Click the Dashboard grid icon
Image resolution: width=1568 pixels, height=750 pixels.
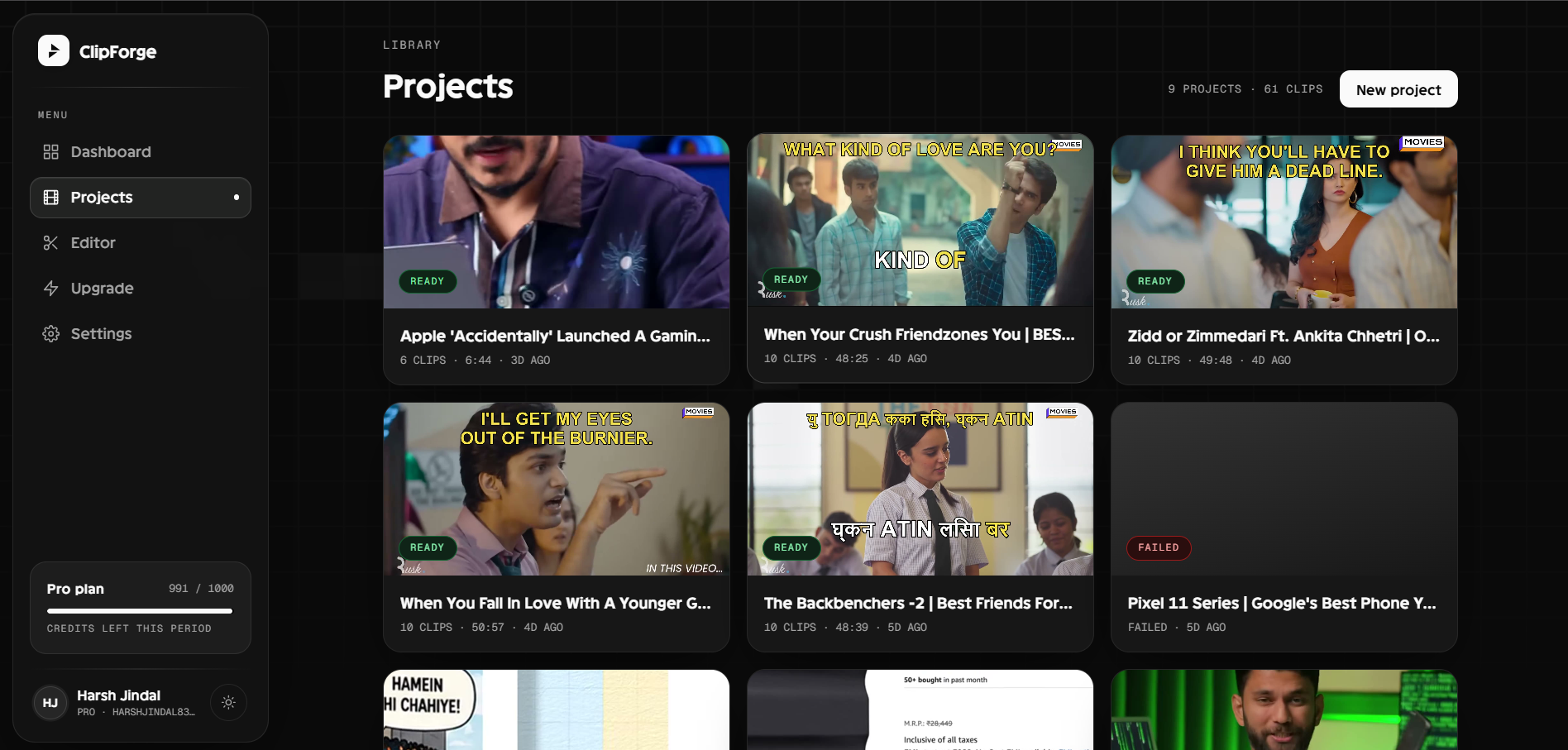coord(51,152)
